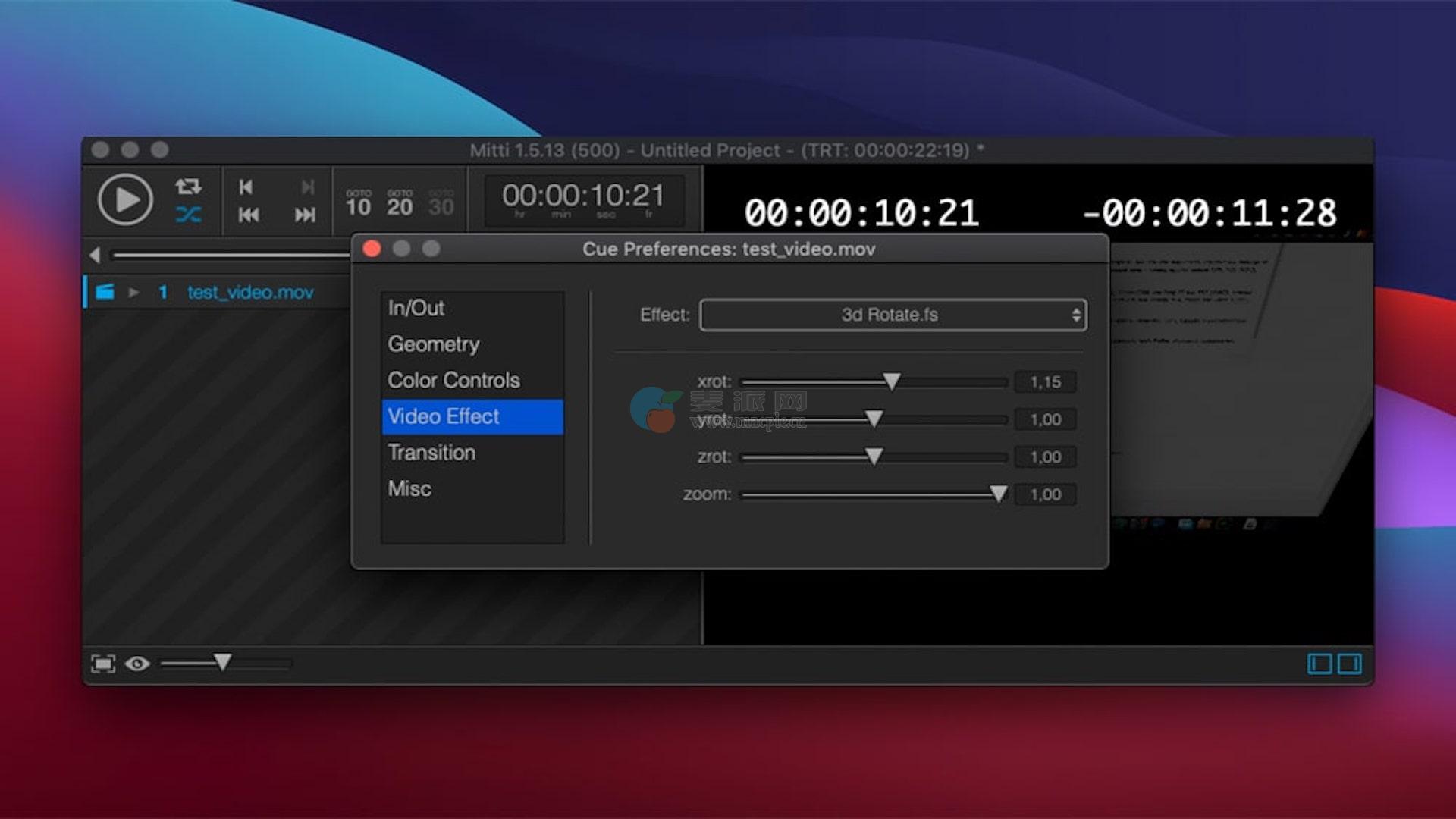Click the zoom value field 1,00
This screenshot has height=819, width=1456.
[1045, 494]
